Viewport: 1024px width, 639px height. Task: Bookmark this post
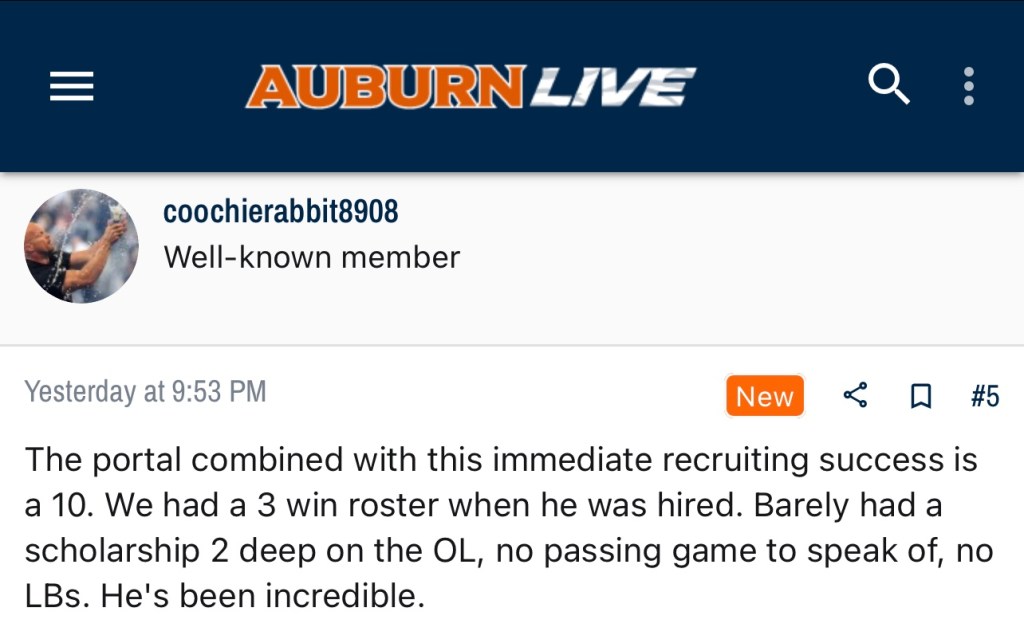[920, 397]
